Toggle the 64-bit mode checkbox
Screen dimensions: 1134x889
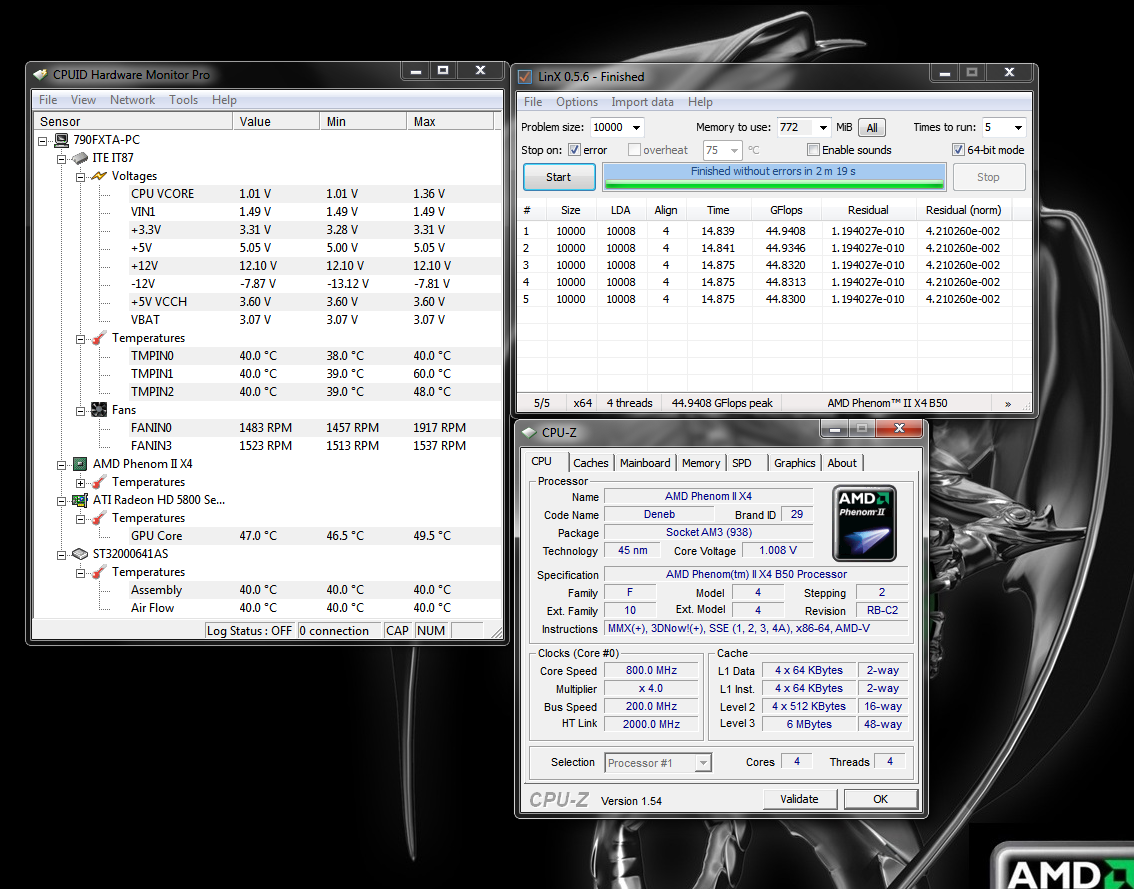958,150
